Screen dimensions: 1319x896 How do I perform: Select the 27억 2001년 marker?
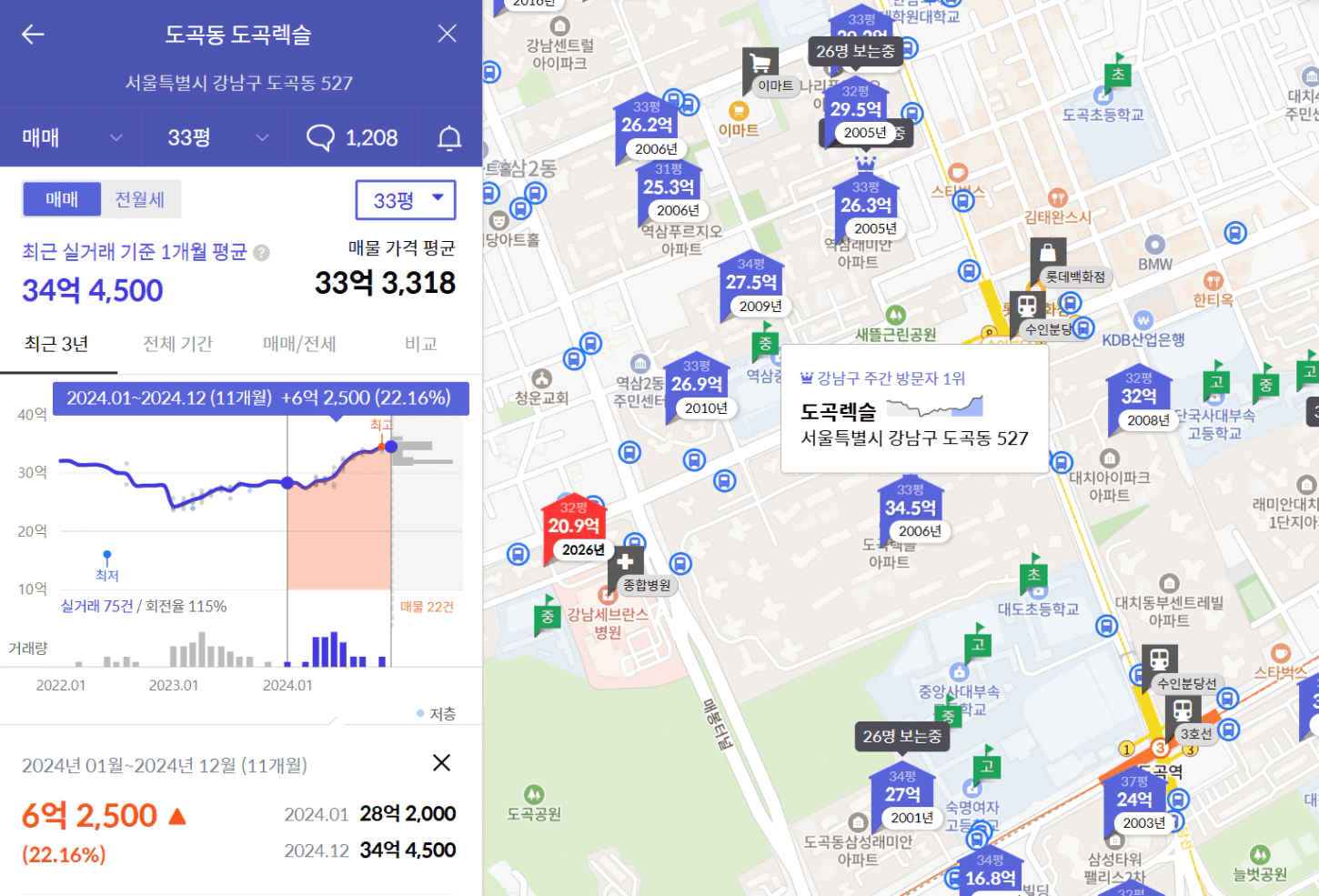coord(902,795)
